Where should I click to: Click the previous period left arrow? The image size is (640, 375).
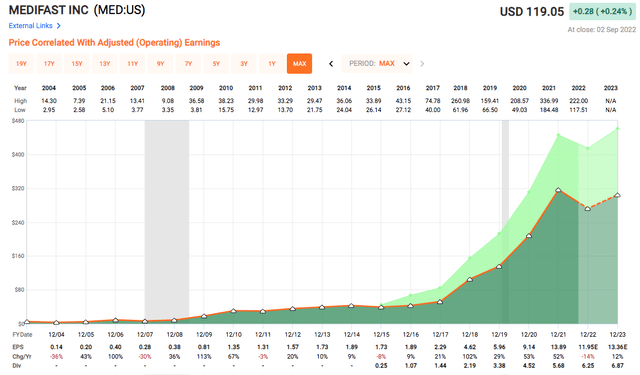pos(331,64)
